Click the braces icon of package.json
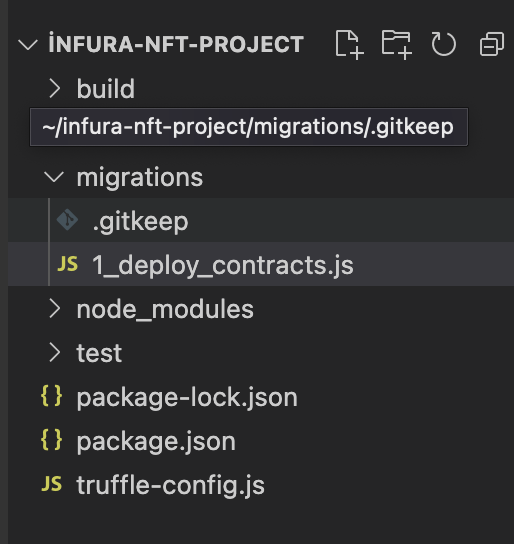This screenshot has height=544, width=514. [52, 440]
